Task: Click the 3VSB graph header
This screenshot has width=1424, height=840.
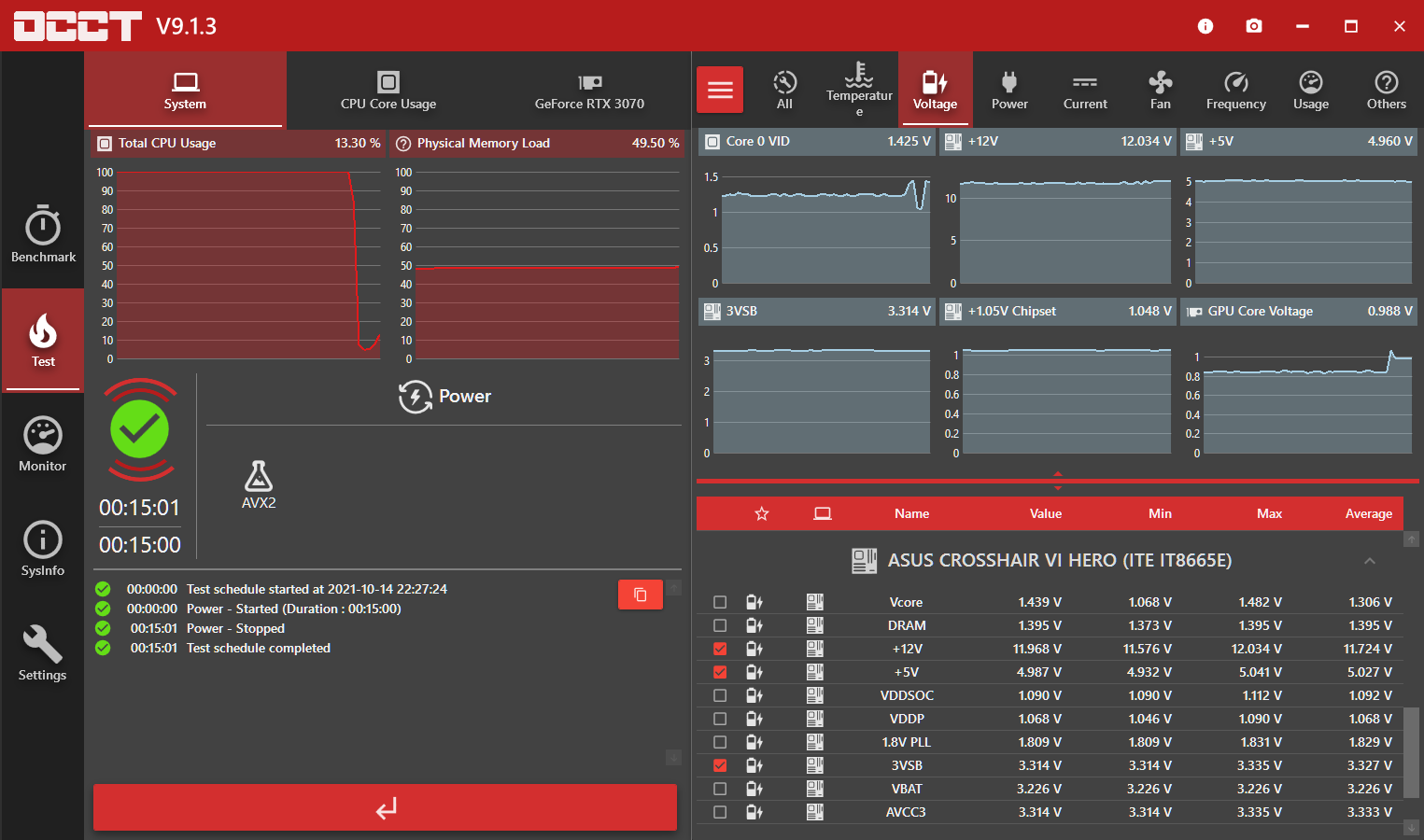Action: tap(817, 311)
